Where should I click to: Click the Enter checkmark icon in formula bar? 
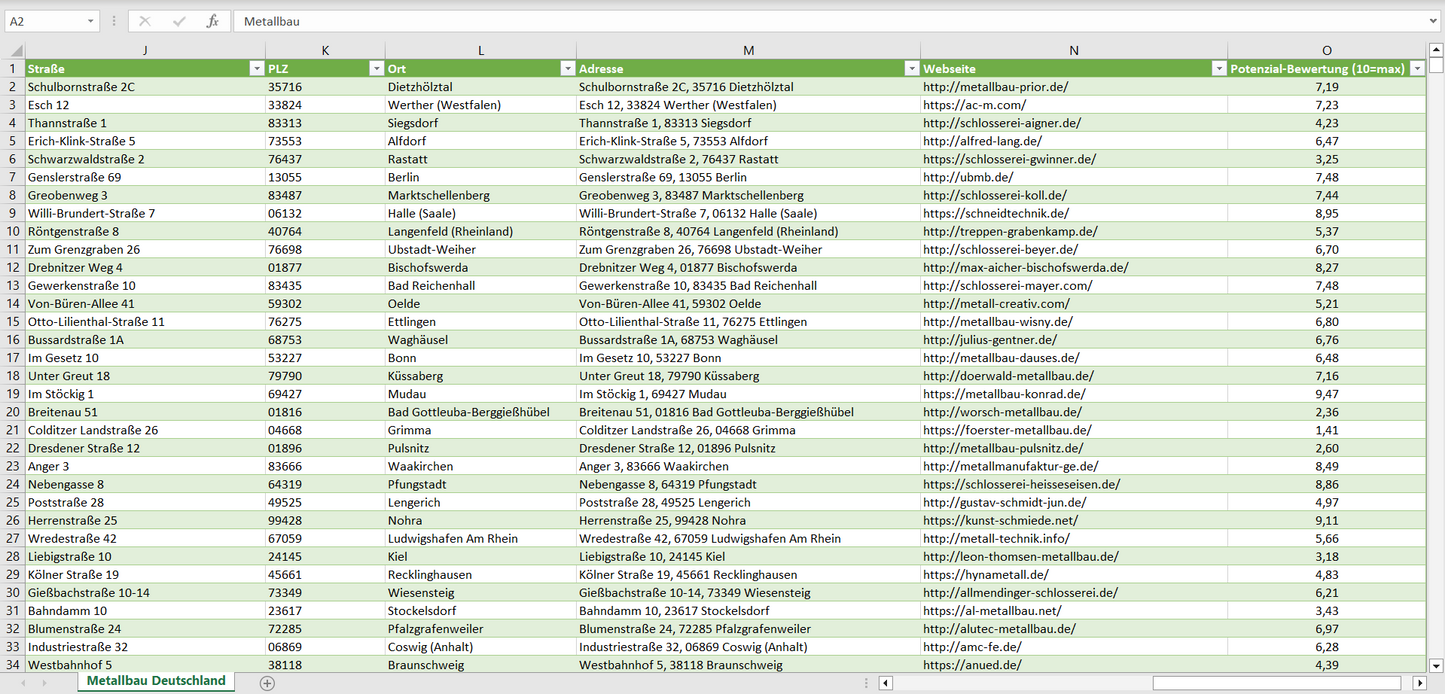(x=179, y=21)
